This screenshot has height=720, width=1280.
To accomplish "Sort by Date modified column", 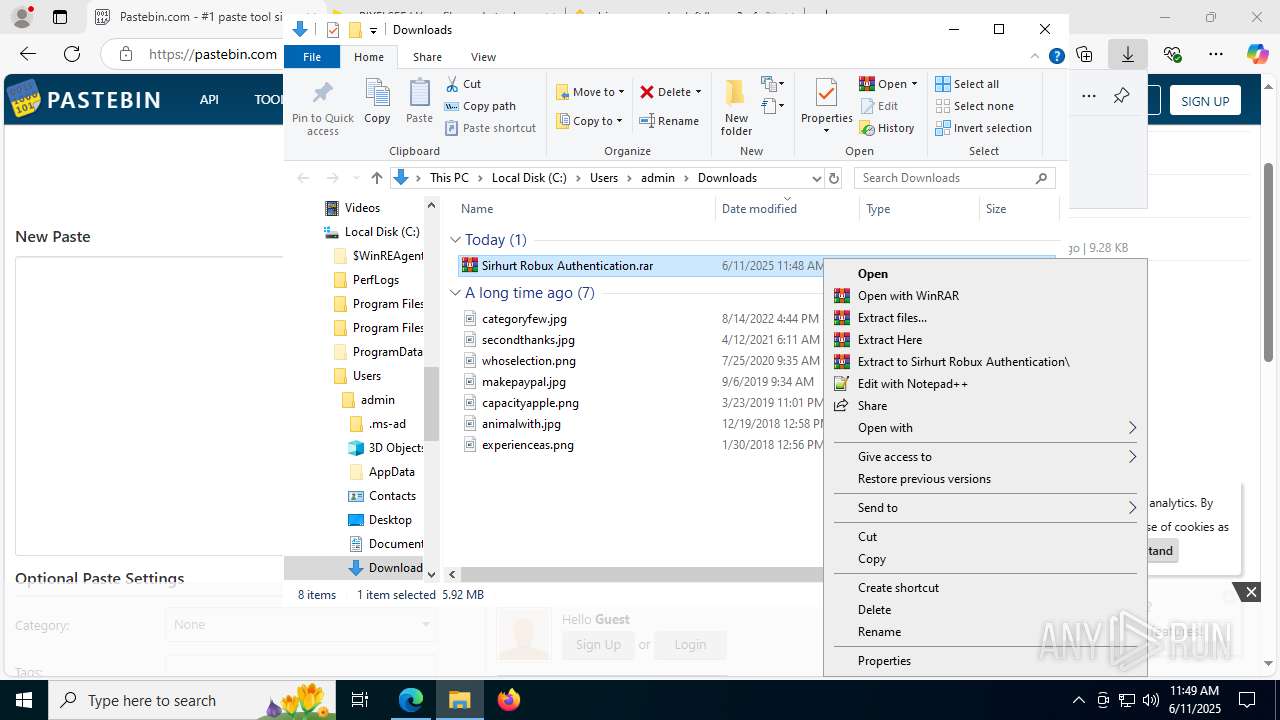I will (787, 209).
